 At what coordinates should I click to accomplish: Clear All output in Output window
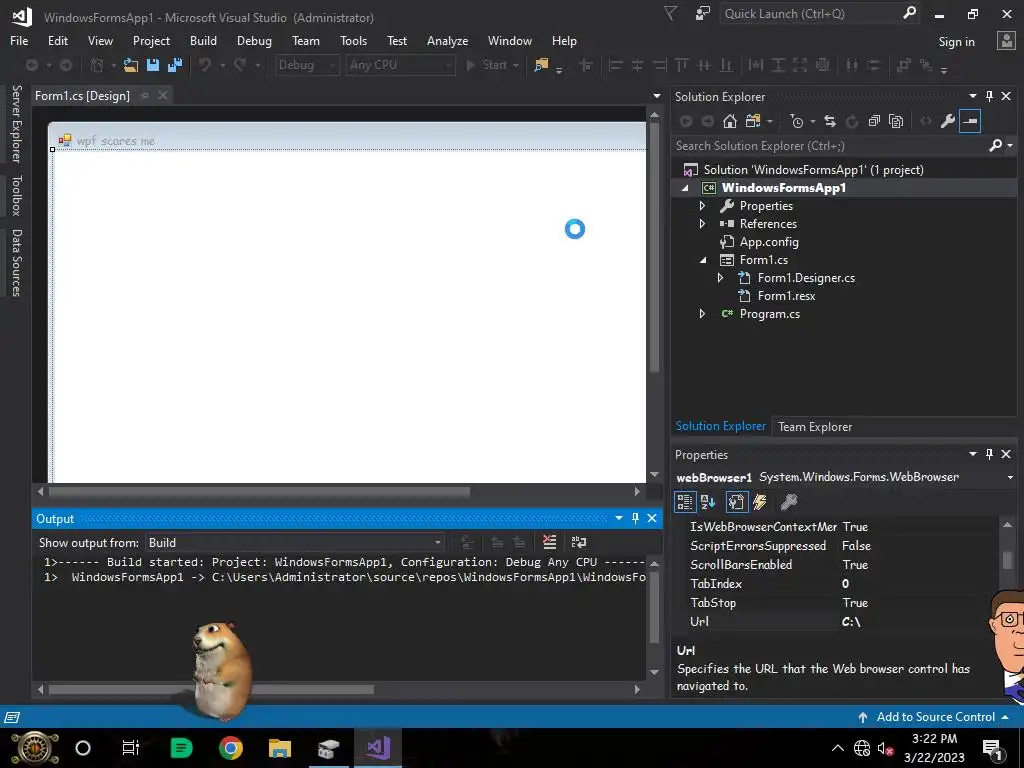pyautogui.click(x=549, y=542)
